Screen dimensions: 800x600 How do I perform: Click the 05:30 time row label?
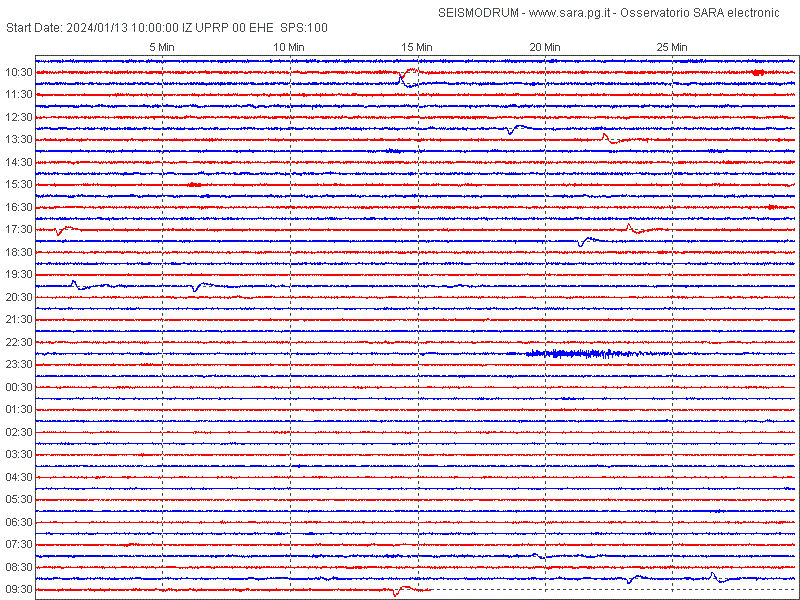click(19, 499)
